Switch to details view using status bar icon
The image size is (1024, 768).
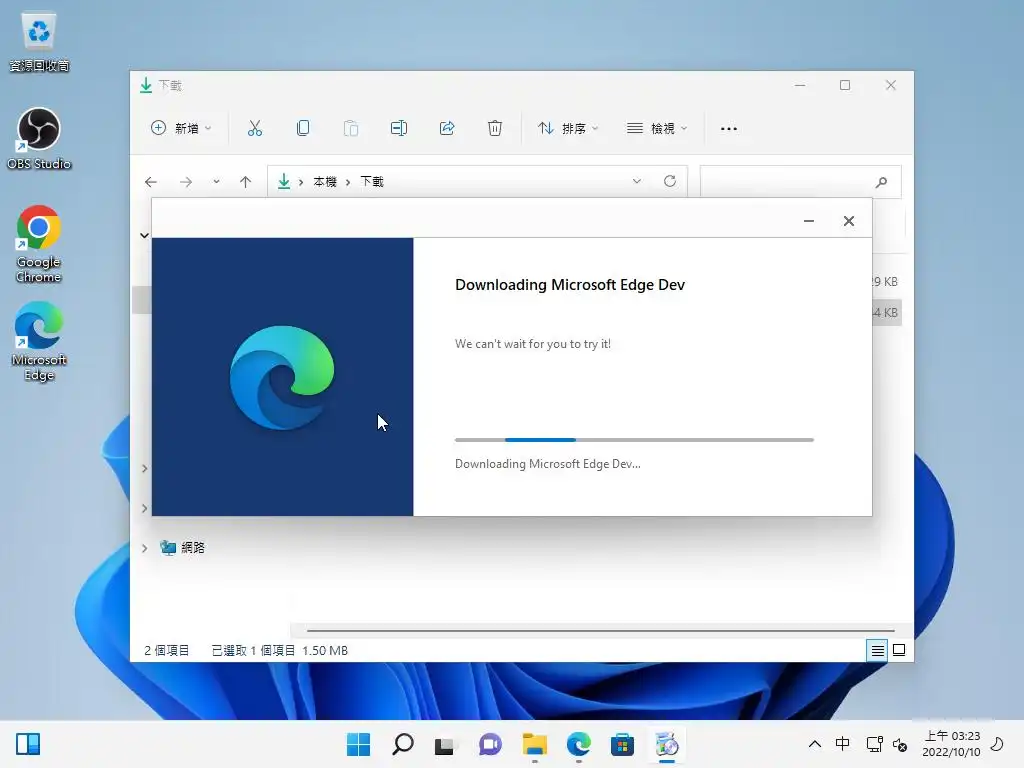coord(877,650)
